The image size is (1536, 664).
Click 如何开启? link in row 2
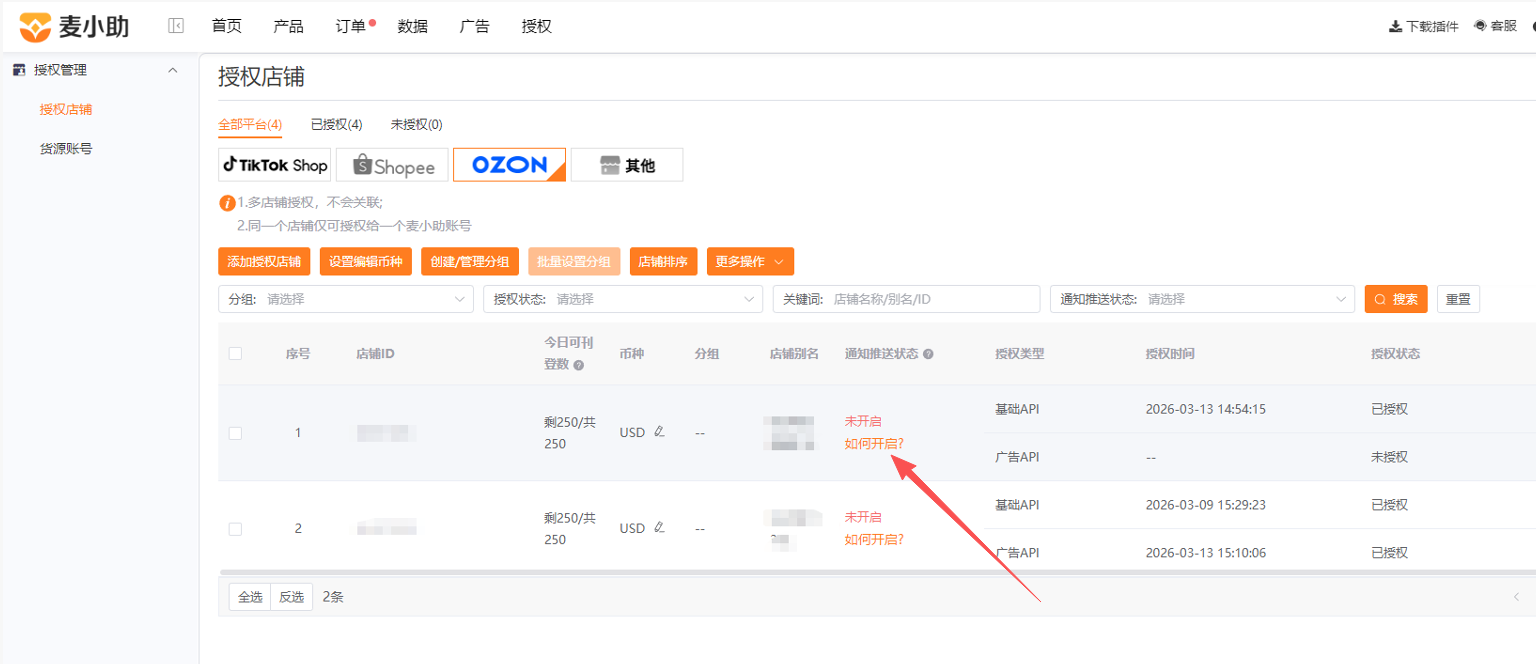click(874, 539)
